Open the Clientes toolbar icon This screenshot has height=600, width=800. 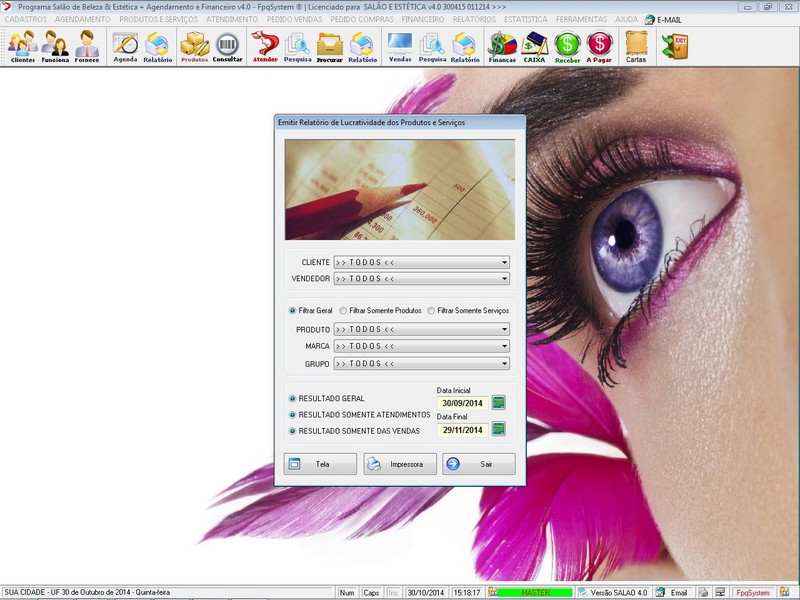(22, 46)
